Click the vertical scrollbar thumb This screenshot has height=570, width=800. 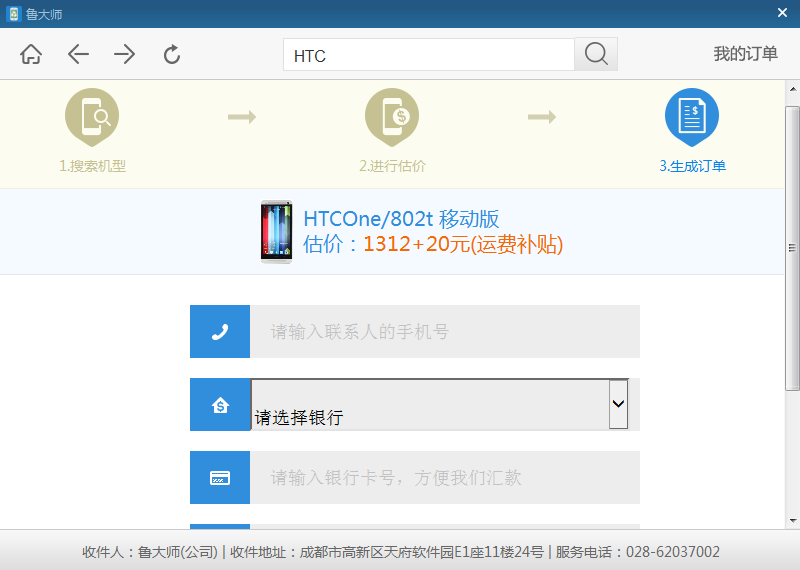(x=792, y=249)
